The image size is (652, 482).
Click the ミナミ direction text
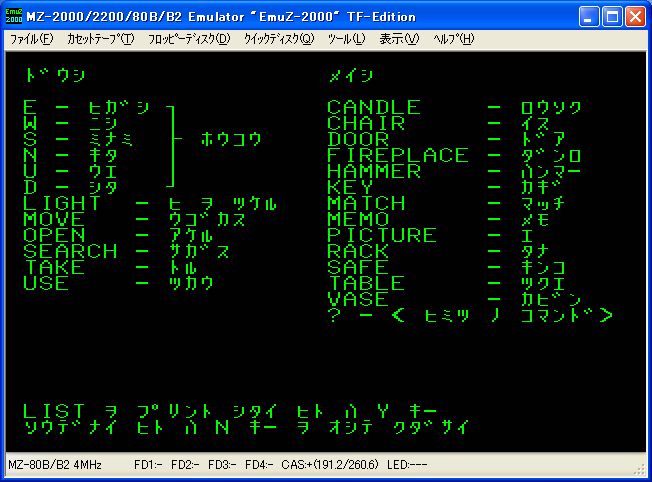[x=111, y=139]
